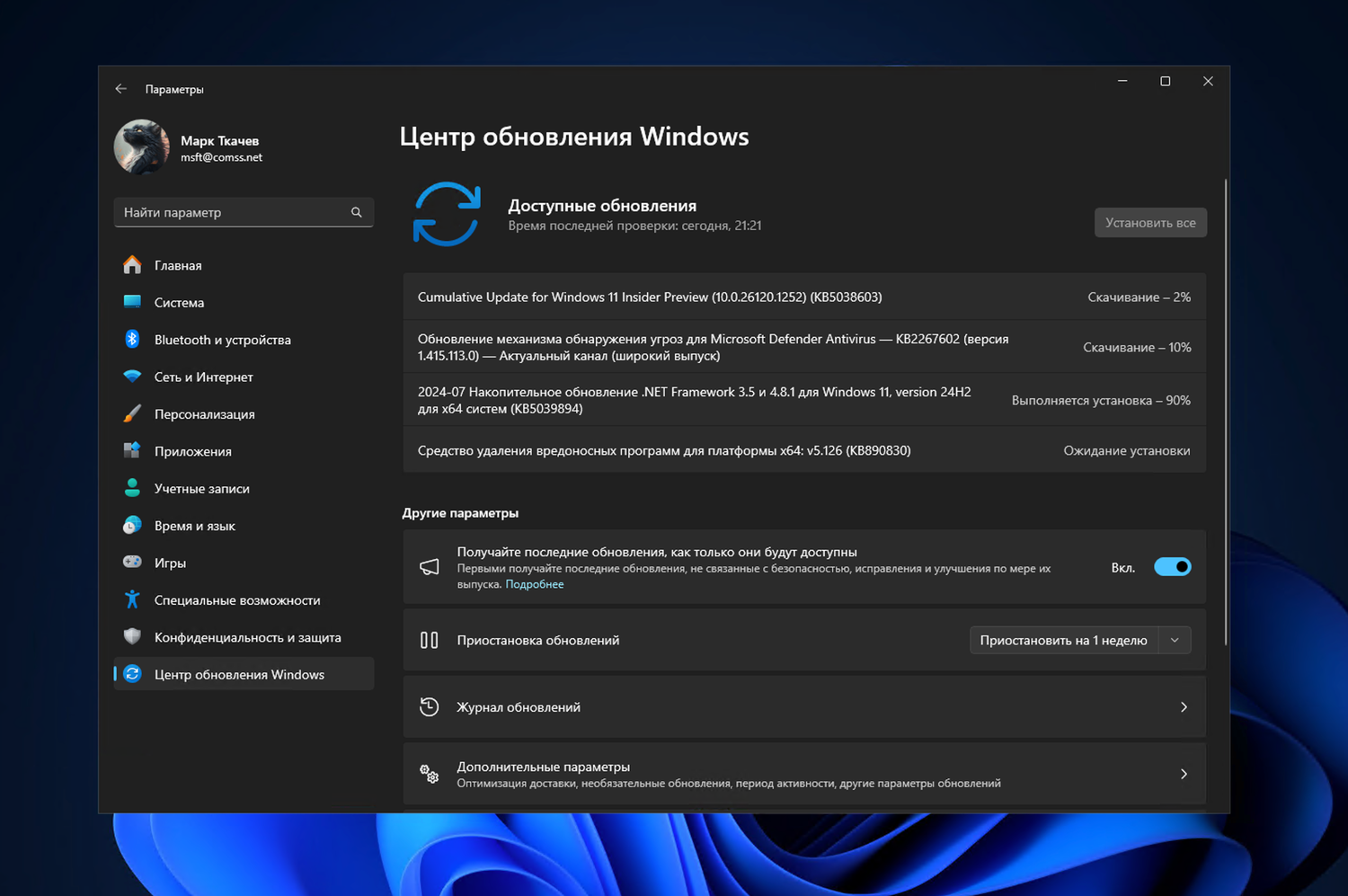Click the vertical scrollbar in the update pane
Screen dimensions: 1348x896
pos(1225,412)
